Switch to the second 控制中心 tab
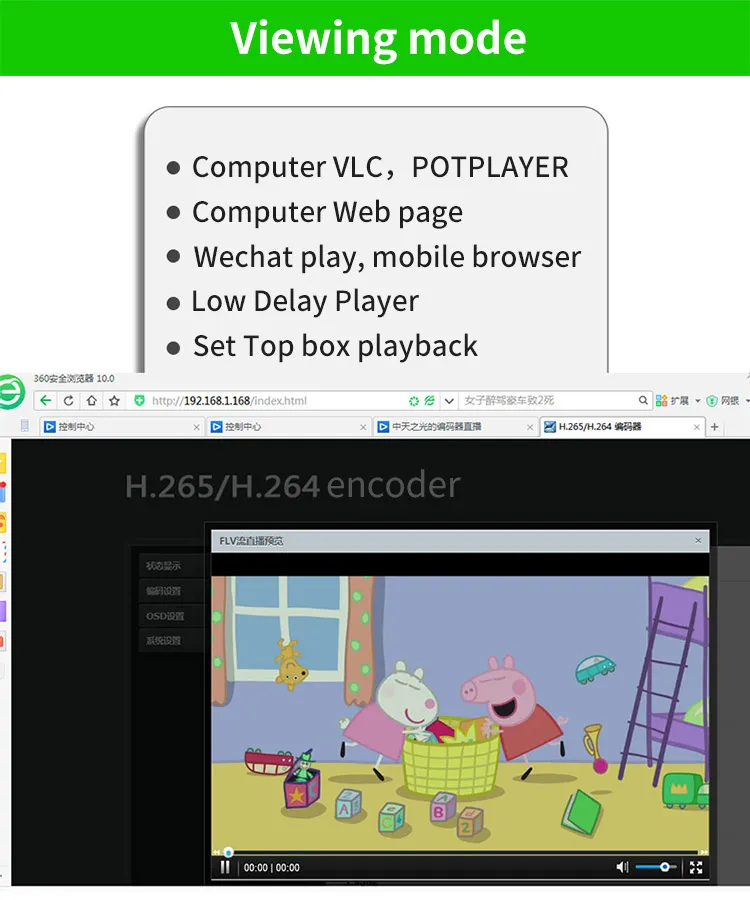This screenshot has width=750, height=900. tap(288, 427)
